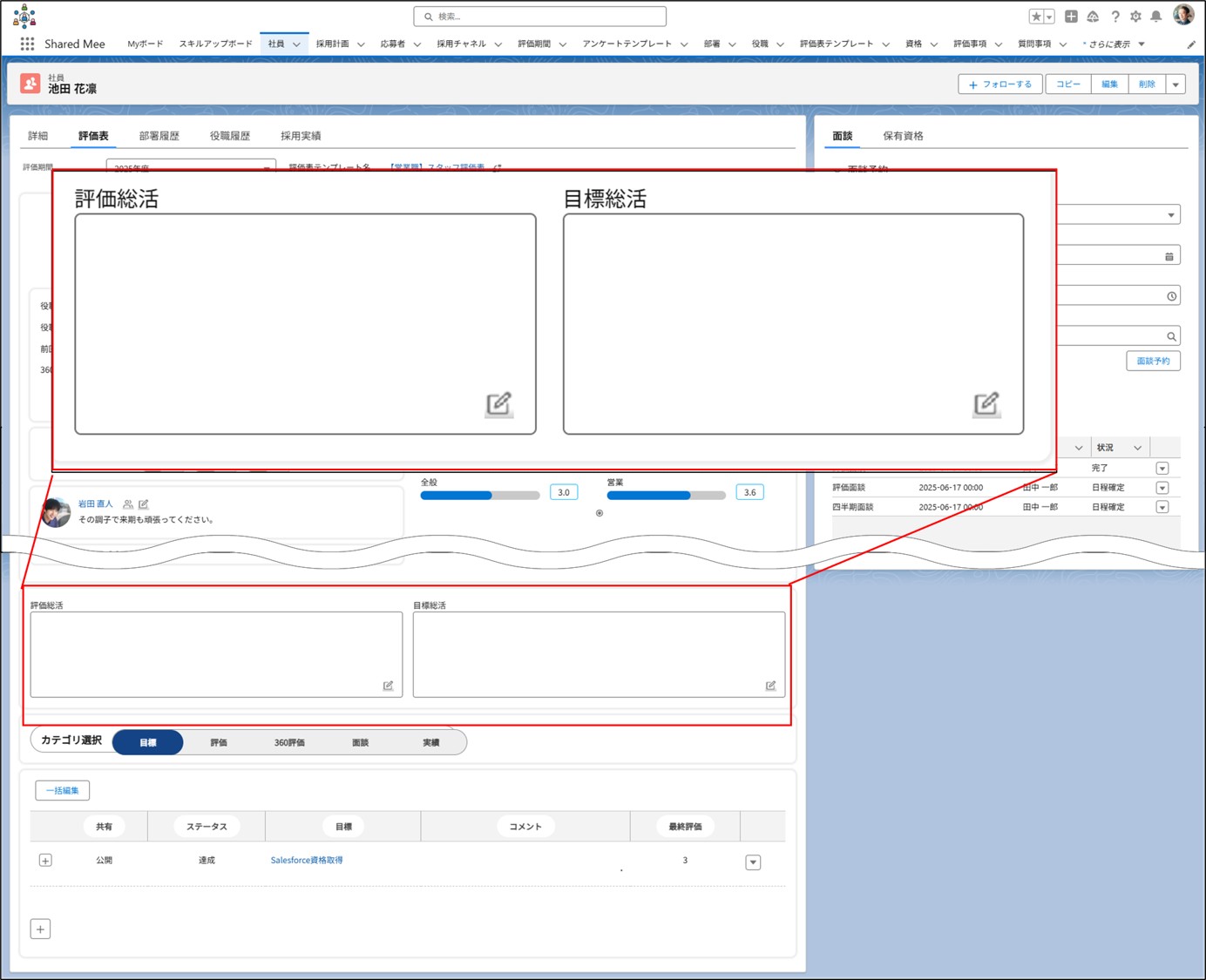
Task: Click the 一括編集 button
Action: [62, 790]
